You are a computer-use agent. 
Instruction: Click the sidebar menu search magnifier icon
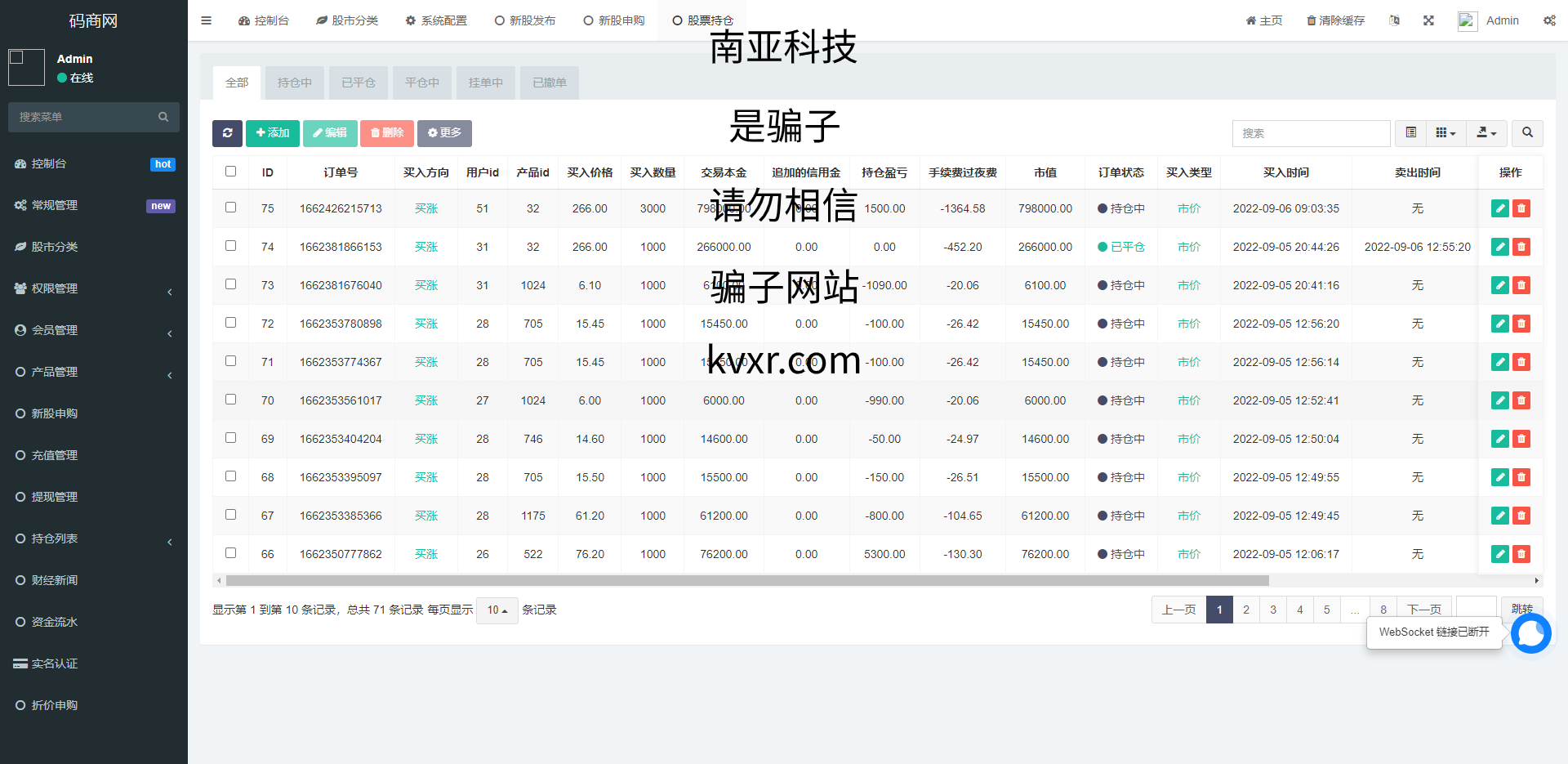pos(163,117)
